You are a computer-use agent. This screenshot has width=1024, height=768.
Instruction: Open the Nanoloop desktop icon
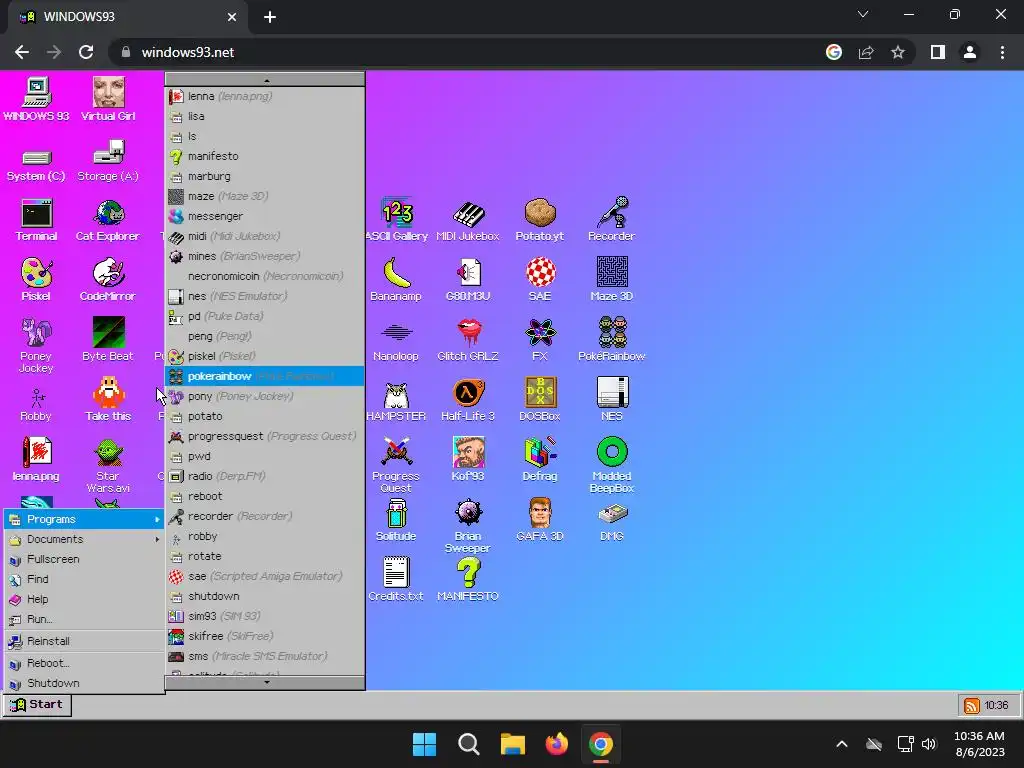[396, 342]
